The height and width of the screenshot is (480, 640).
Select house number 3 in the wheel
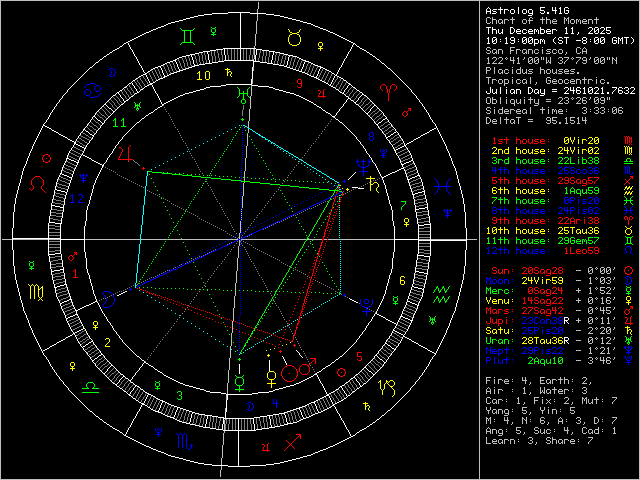179,395
